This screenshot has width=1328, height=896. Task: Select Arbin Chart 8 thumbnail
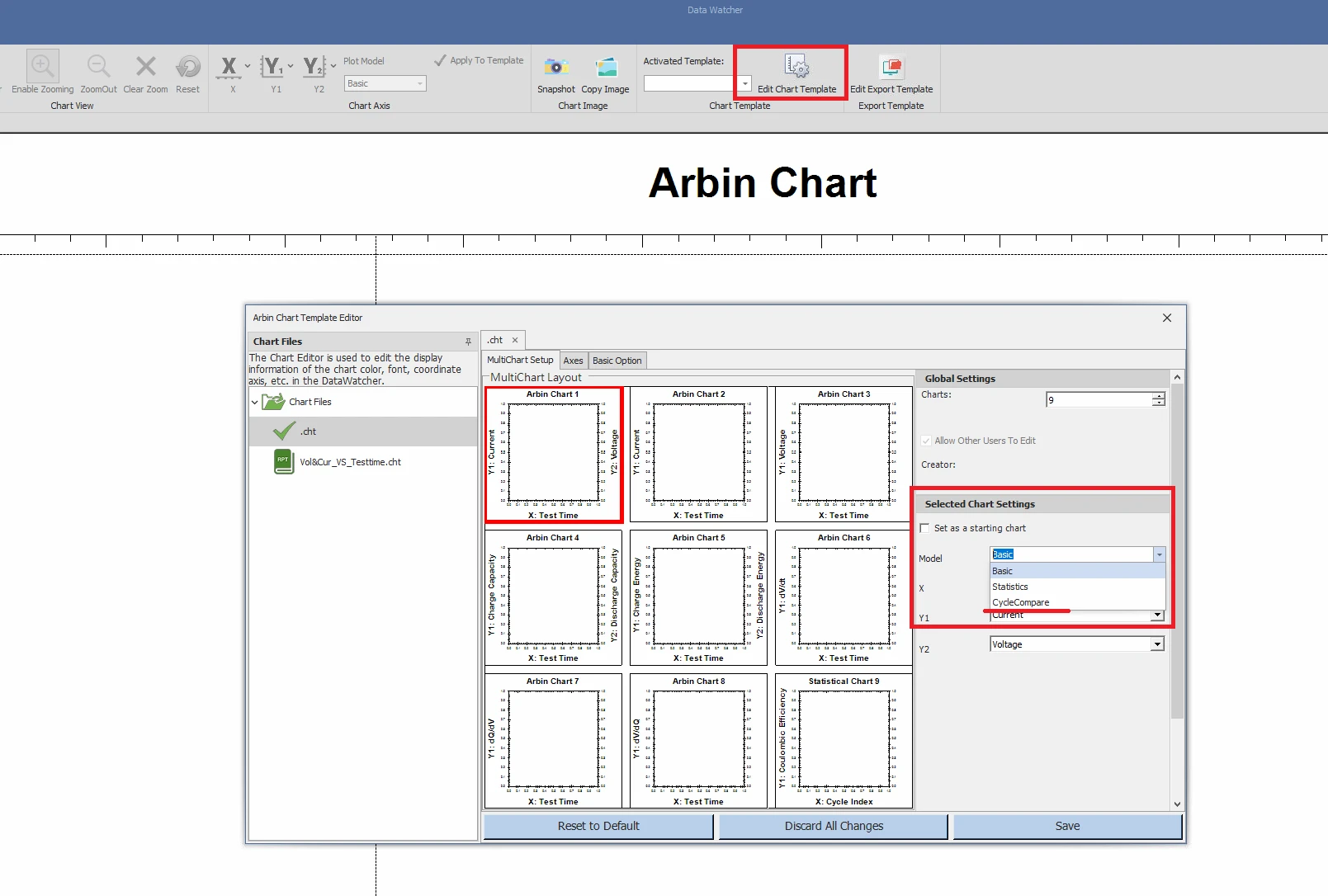click(698, 741)
